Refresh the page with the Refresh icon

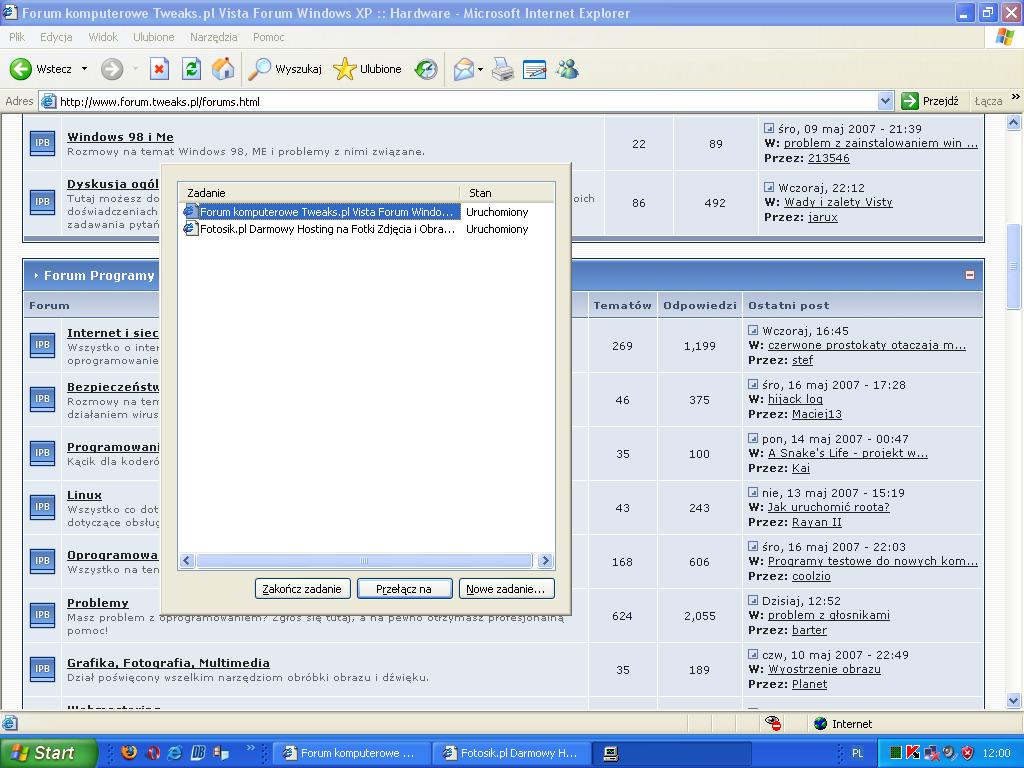191,69
